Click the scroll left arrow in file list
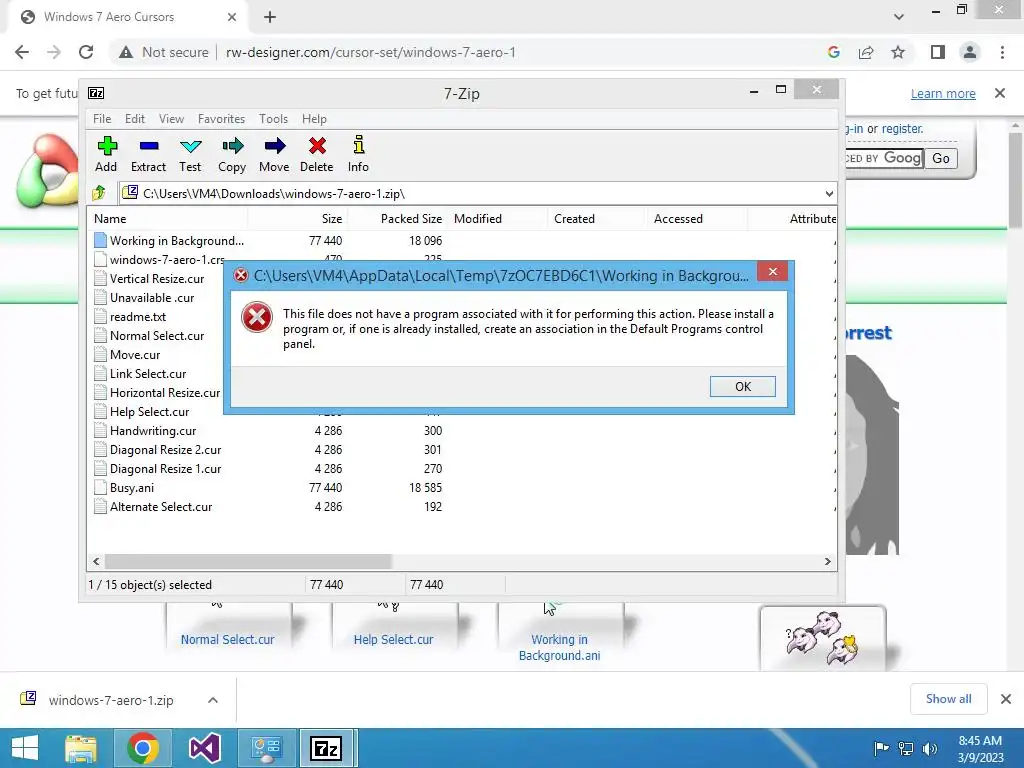Image resolution: width=1024 pixels, height=768 pixels. pyautogui.click(x=97, y=562)
